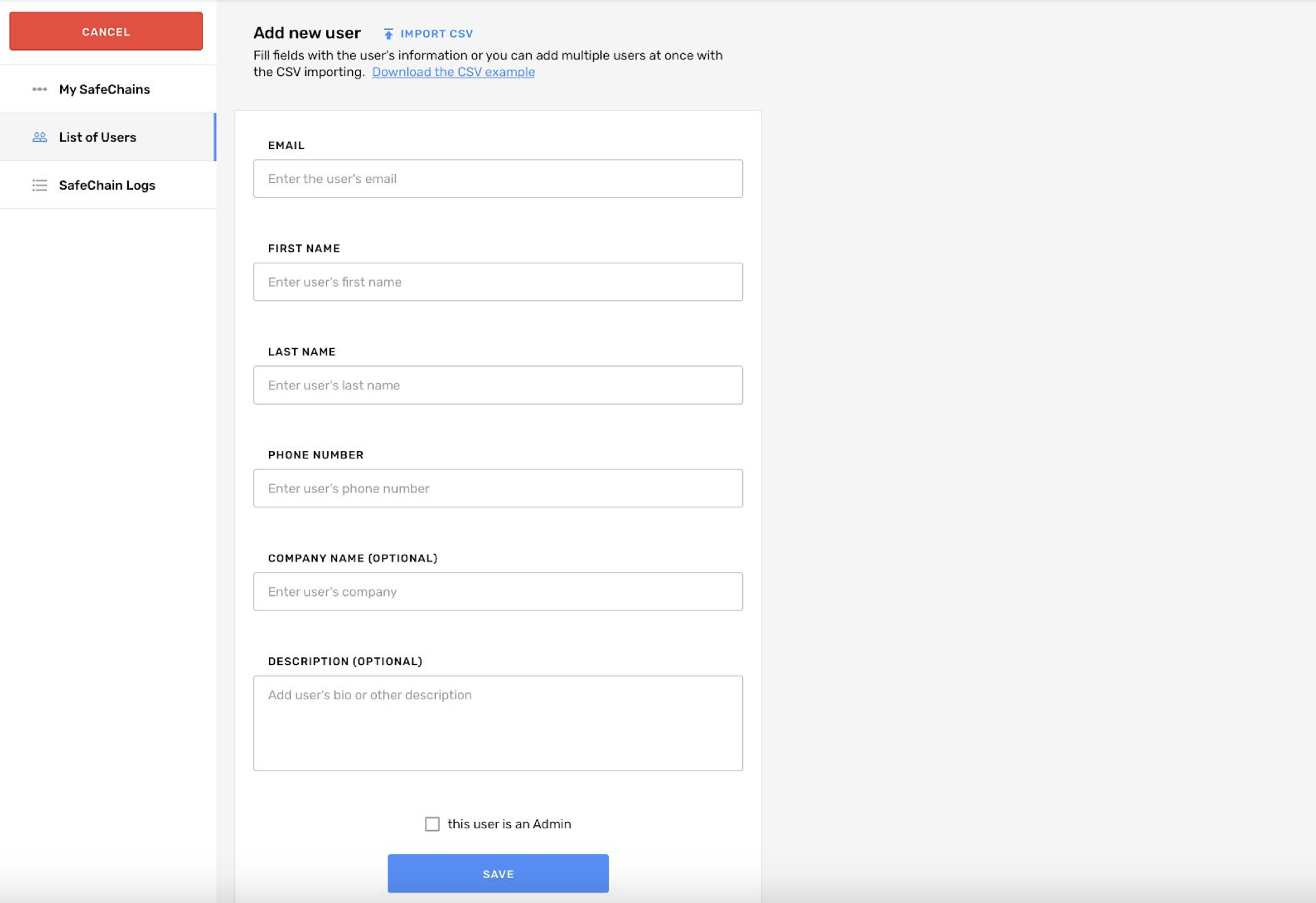
Task: Click the SafeChain Logs list icon
Action: (x=39, y=185)
